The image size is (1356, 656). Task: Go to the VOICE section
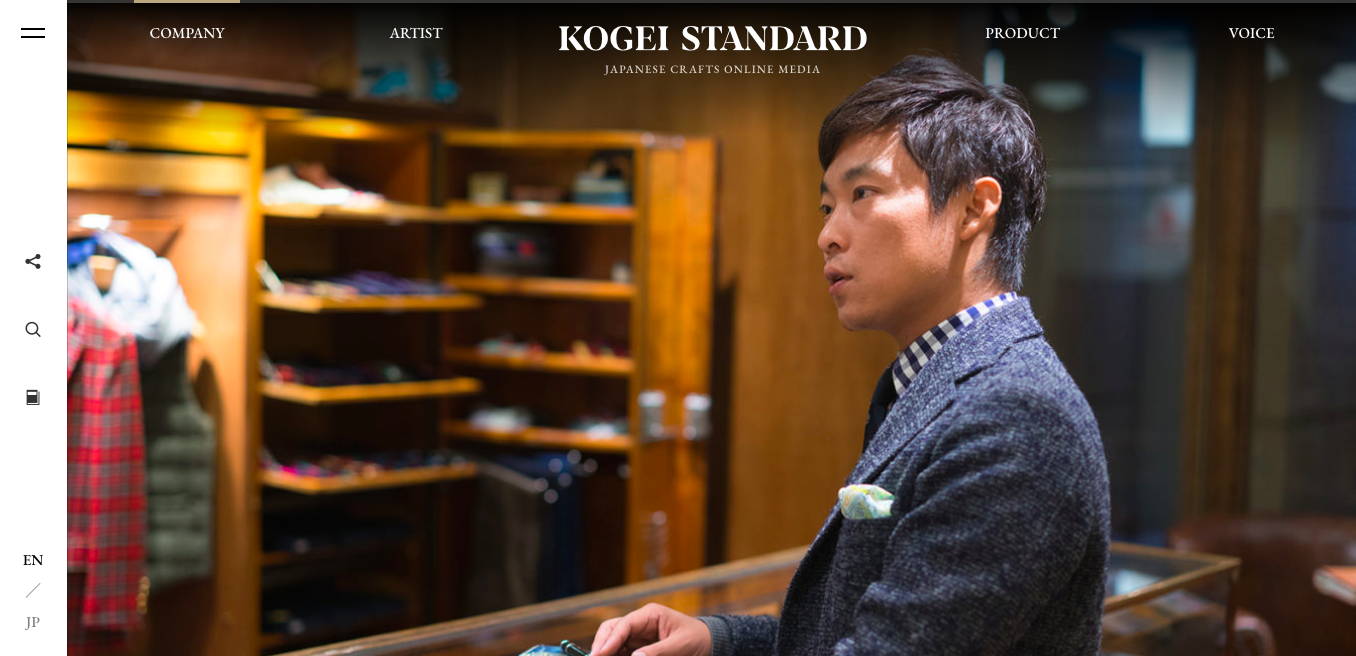[1251, 33]
